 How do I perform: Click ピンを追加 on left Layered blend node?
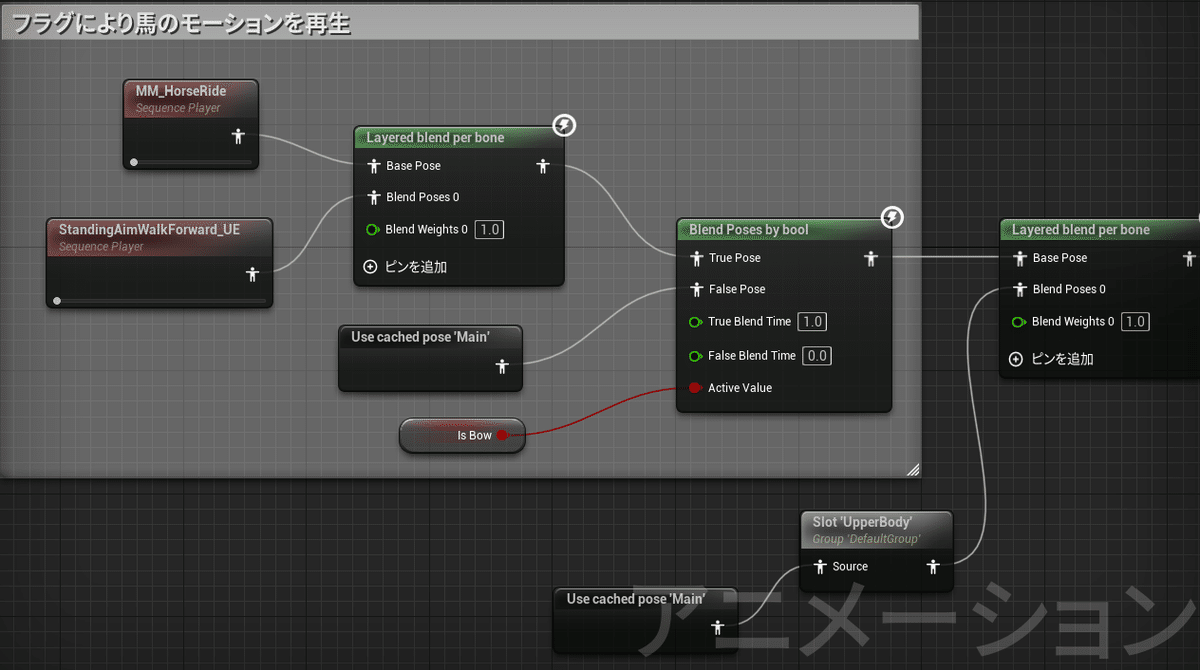pyautogui.click(x=405, y=267)
